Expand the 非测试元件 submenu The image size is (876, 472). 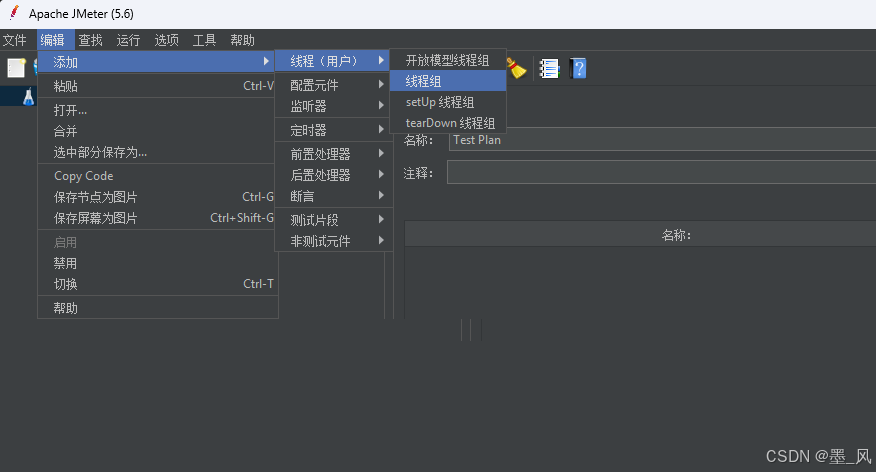point(334,241)
